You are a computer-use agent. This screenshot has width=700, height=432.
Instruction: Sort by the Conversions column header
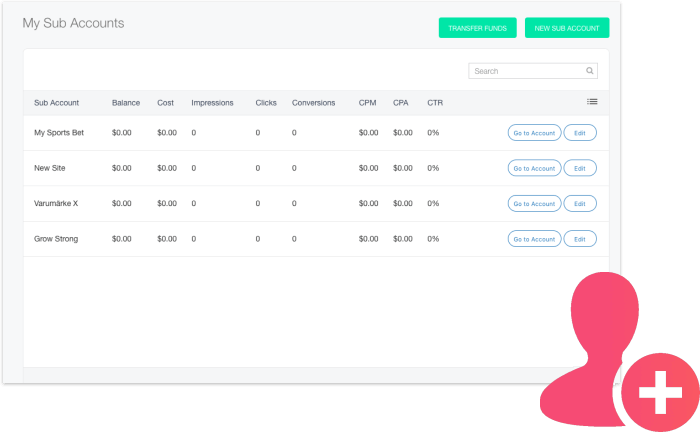(x=313, y=103)
